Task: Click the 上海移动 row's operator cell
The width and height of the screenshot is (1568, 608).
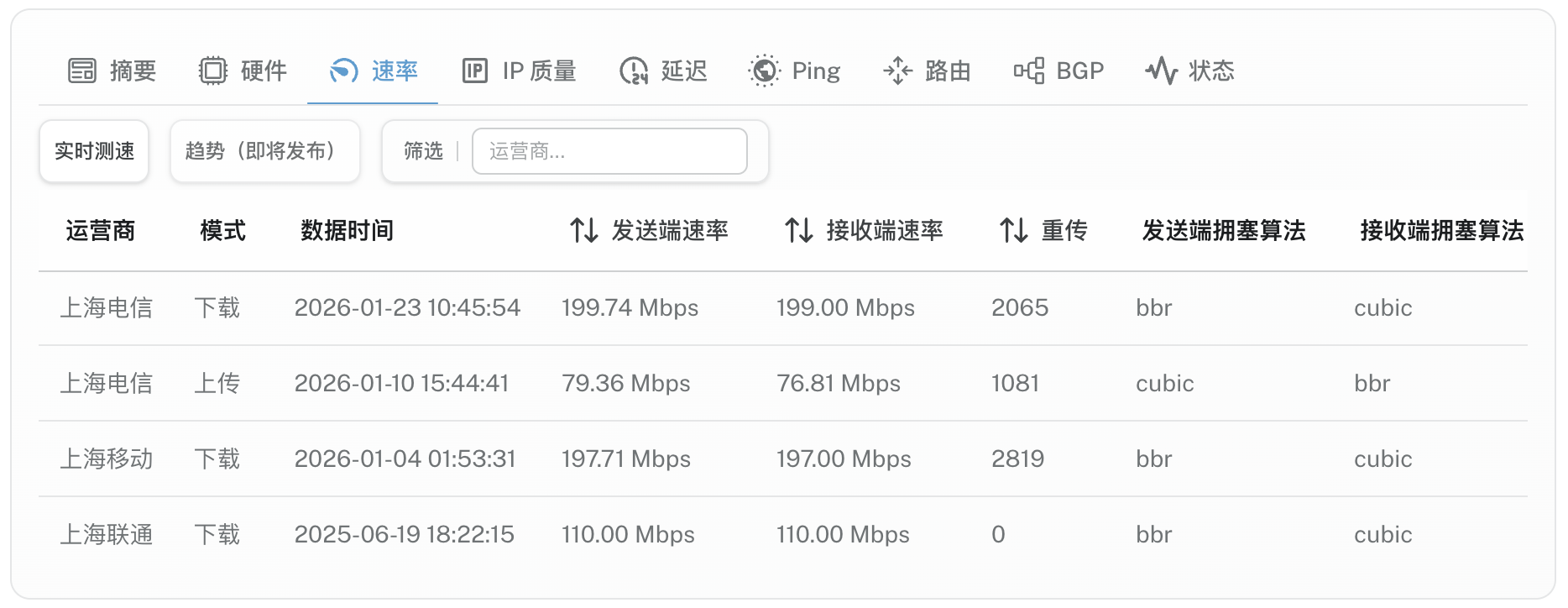Action: tap(107, 459)
